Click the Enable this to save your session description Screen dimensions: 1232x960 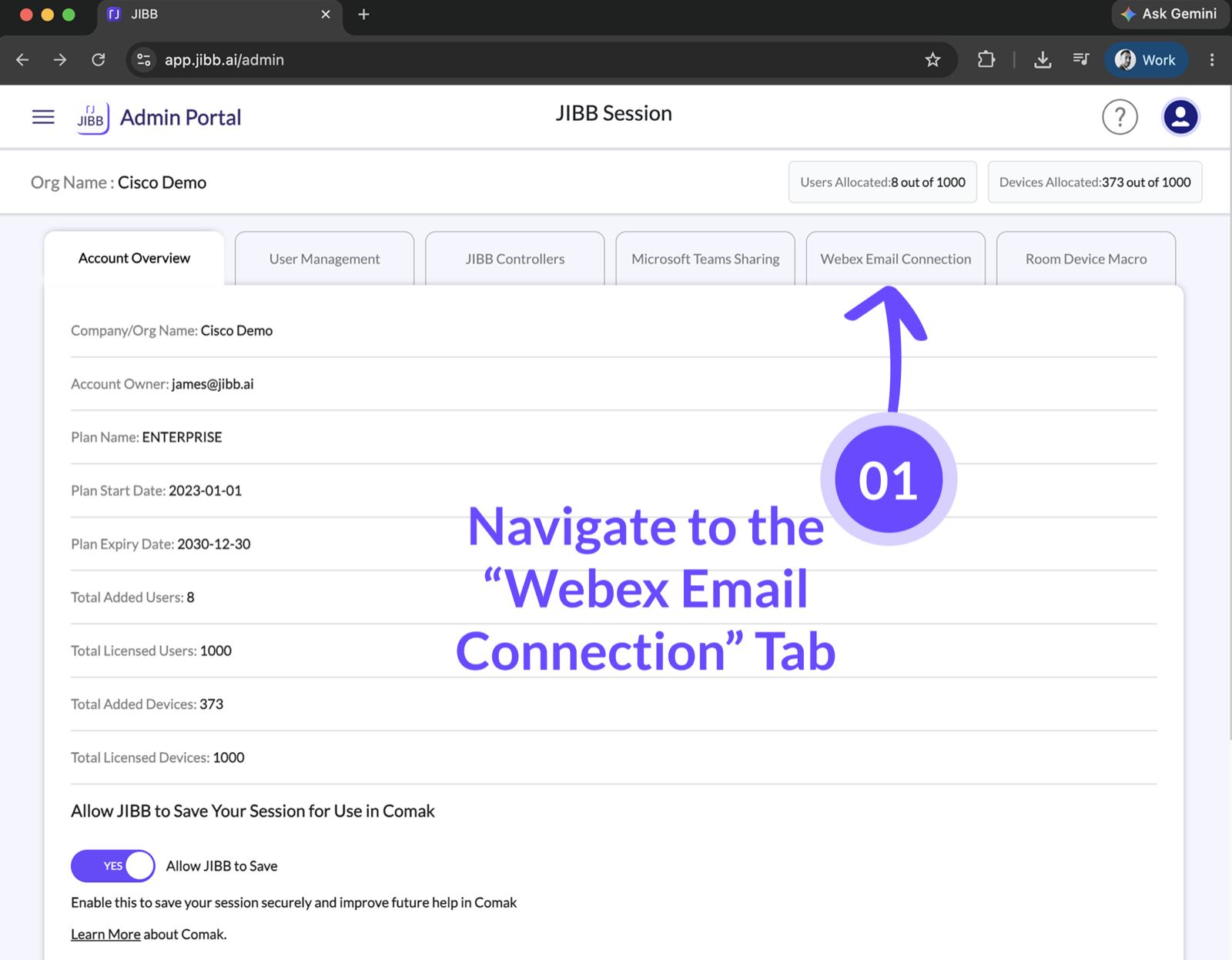point(293,902)
